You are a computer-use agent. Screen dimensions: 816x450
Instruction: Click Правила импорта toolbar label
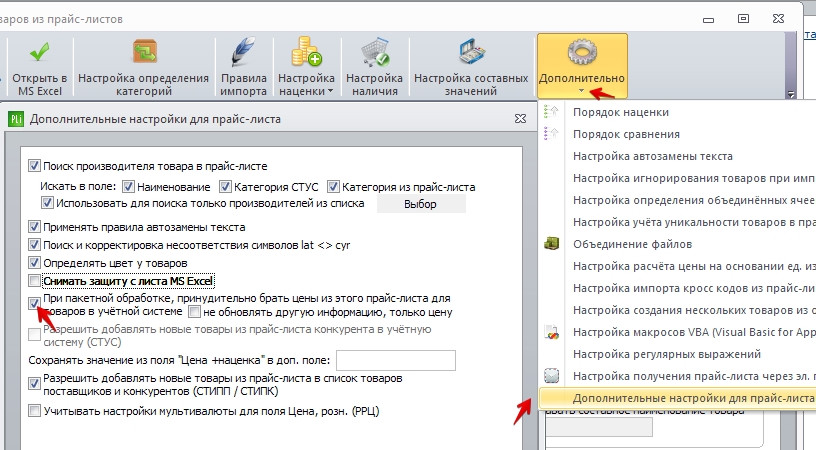243,84
